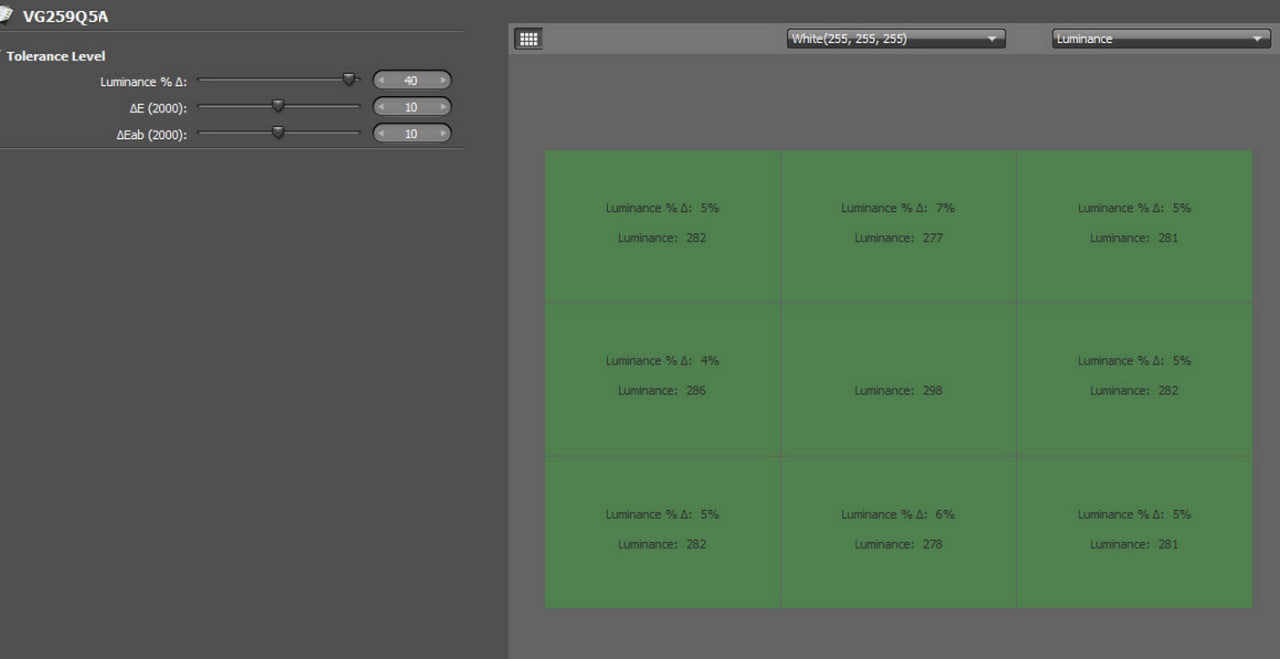Open the White(255, 255, 255) color dropdown
Image resolution: width=1280 pixels, height=659 pixels.
click(x=896, y=39)
